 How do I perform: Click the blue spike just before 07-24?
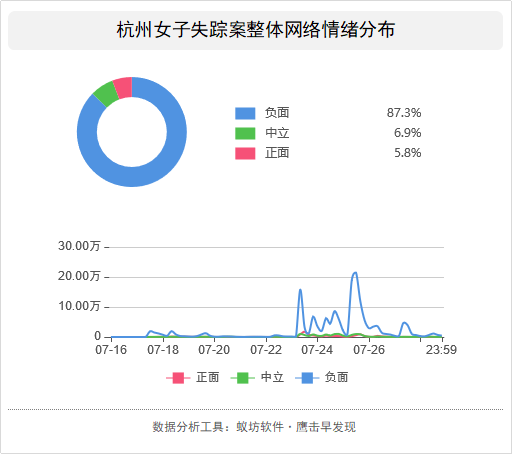[300, 290]
